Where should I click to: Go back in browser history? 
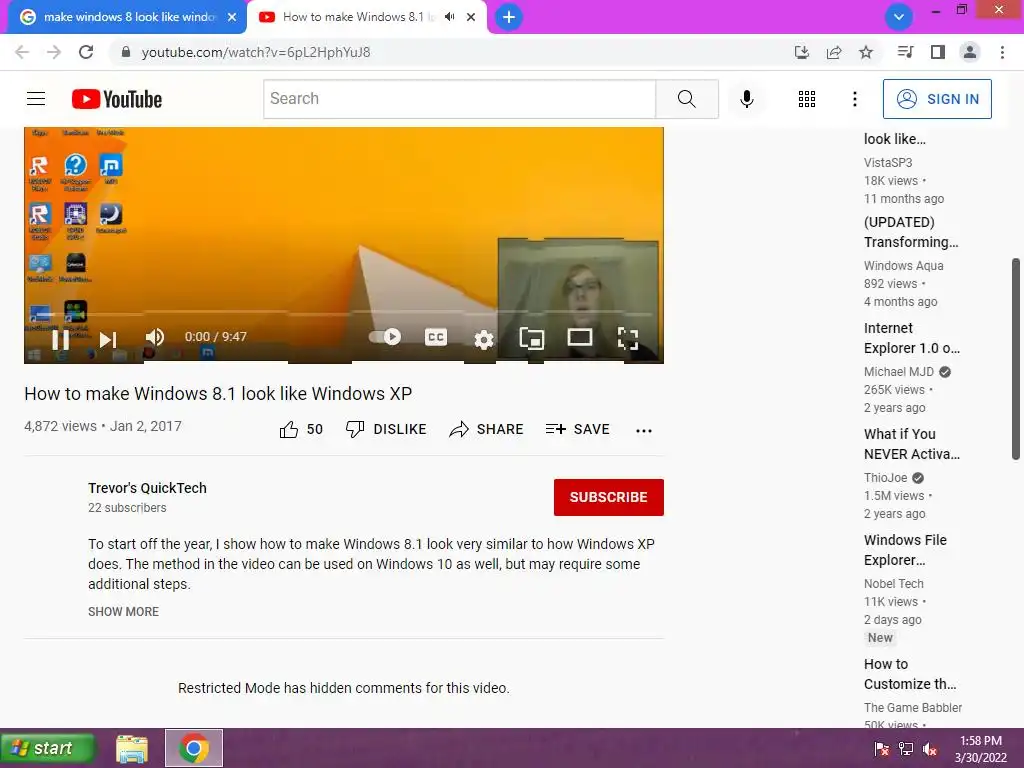22,52
